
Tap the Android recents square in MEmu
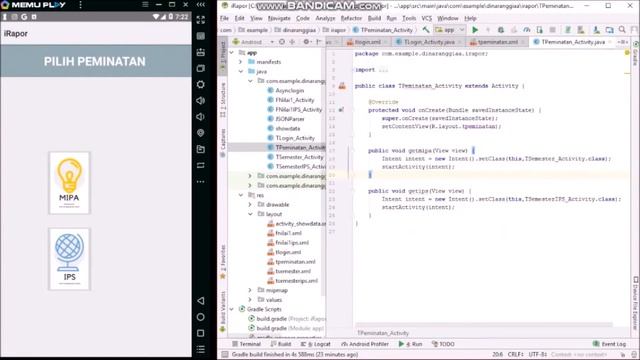click(x=200, y=333)
